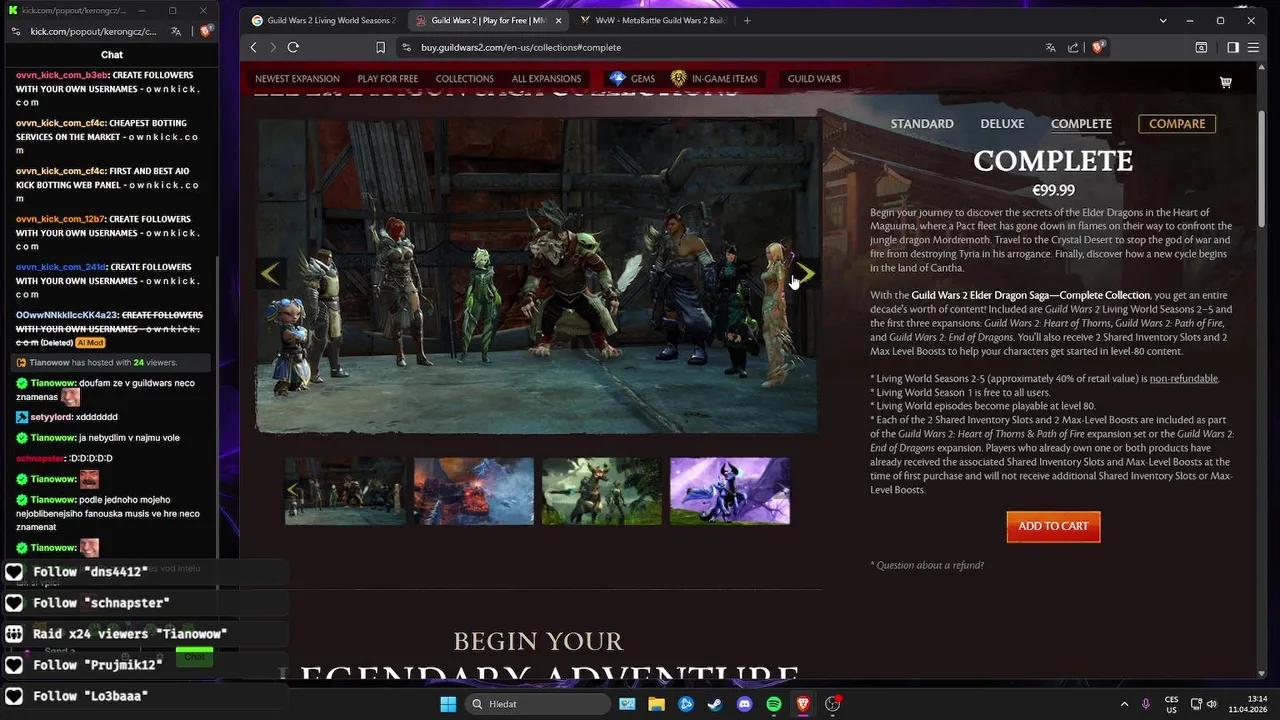Image resolution: width=1280 pixels, height=720 pixels.
Task: Open the Guild Wars menu link
Action: [814, 79]
